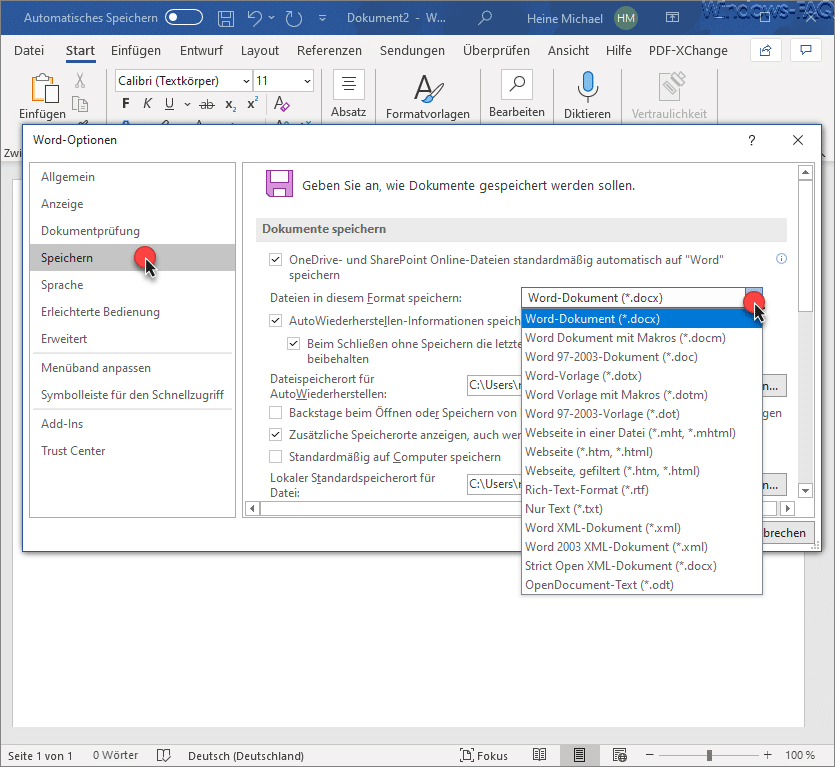835x767 pixels.
Task: Enable Standardmäßig auf Computer speichern checkbox
Action: tap(275, 456)
